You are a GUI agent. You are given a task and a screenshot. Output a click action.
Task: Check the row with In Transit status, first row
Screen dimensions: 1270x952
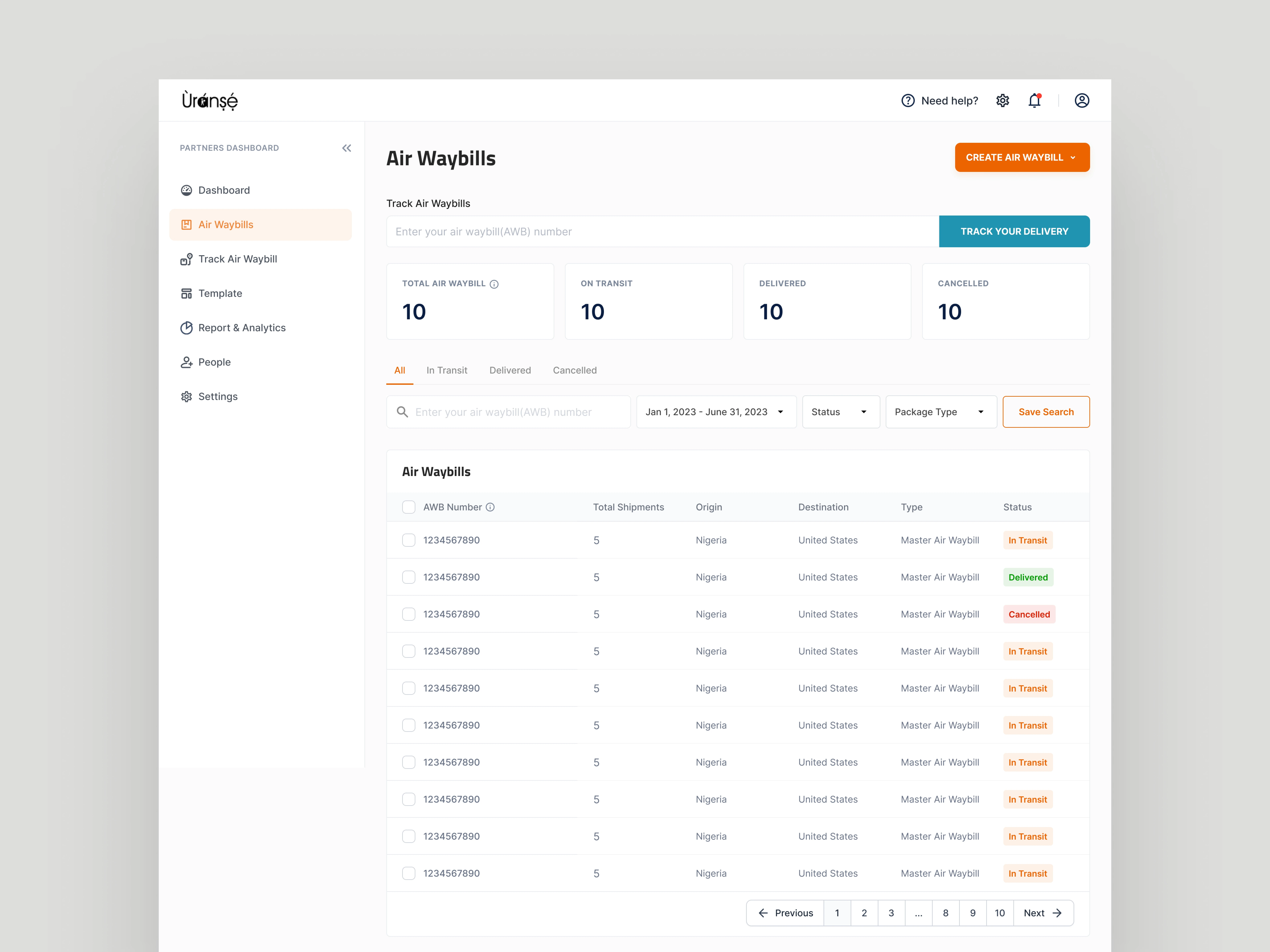(x=409, y=540)
